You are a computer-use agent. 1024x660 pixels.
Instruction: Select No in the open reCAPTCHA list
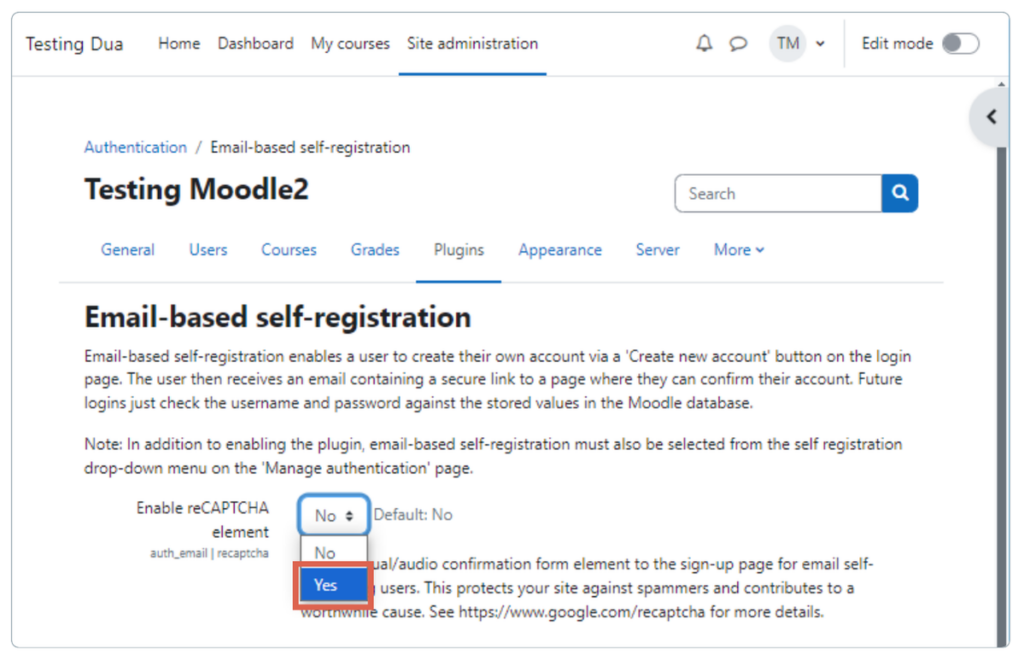pos(325,552)
